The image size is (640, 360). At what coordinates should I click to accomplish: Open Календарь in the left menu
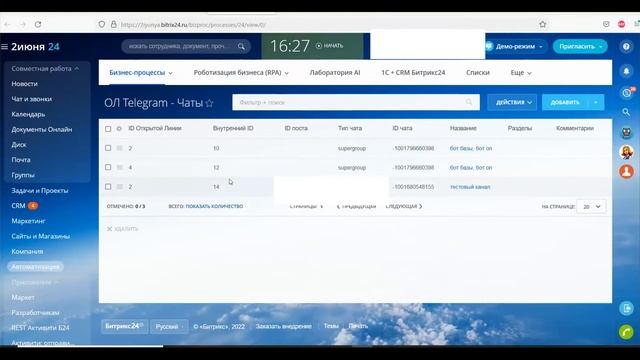28,114
